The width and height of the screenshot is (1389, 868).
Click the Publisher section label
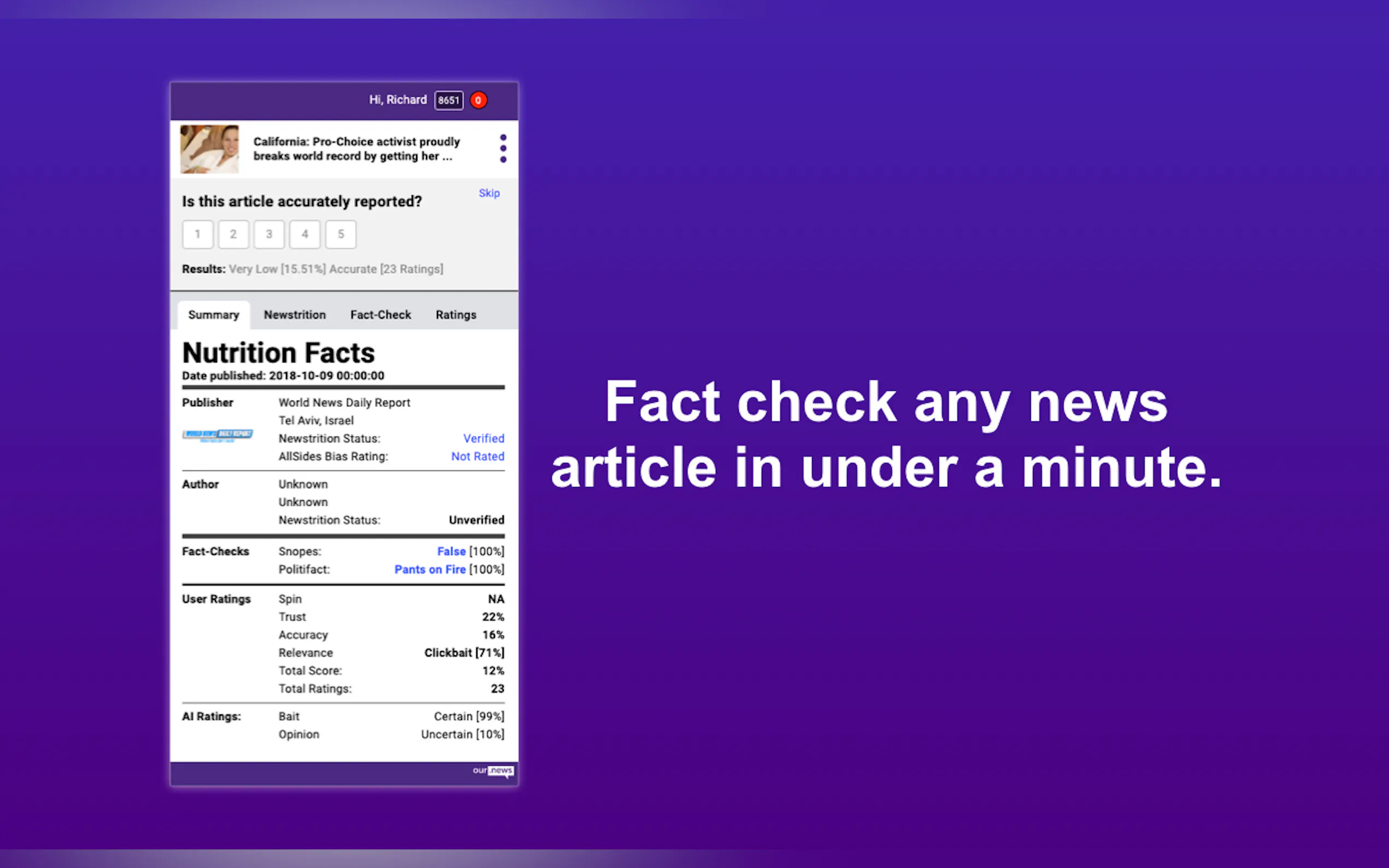[x=207, y=403]
